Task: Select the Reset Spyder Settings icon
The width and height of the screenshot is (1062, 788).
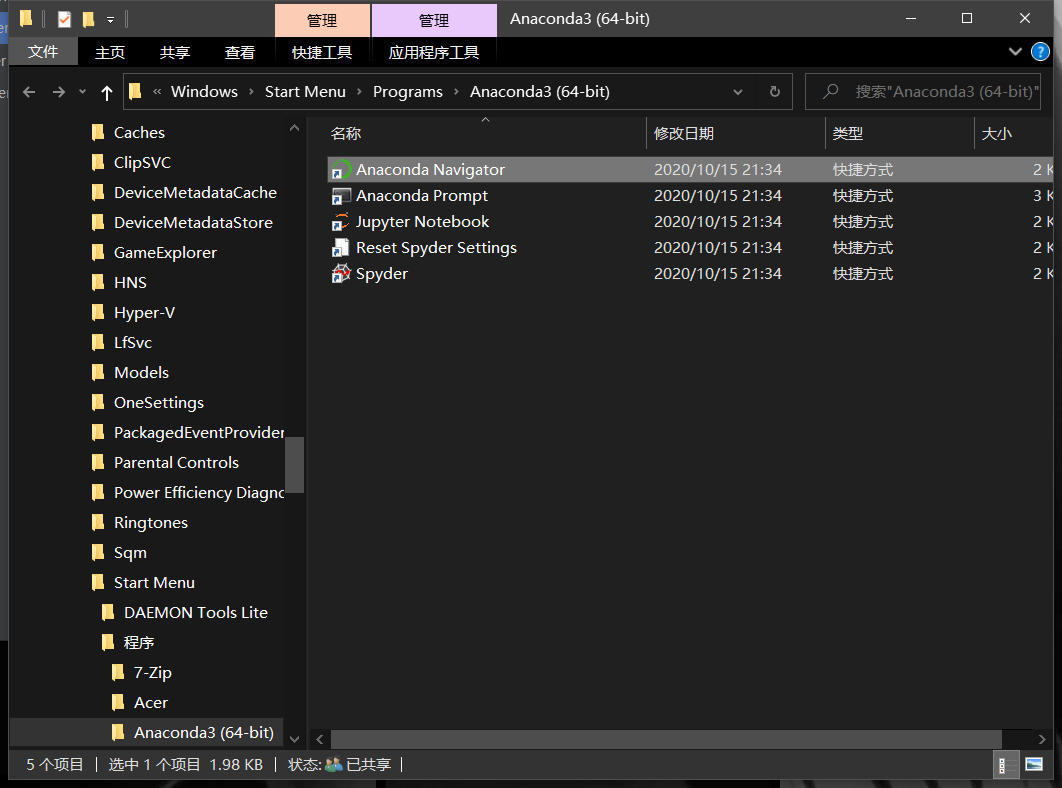Action: click(x=341, y=248)
